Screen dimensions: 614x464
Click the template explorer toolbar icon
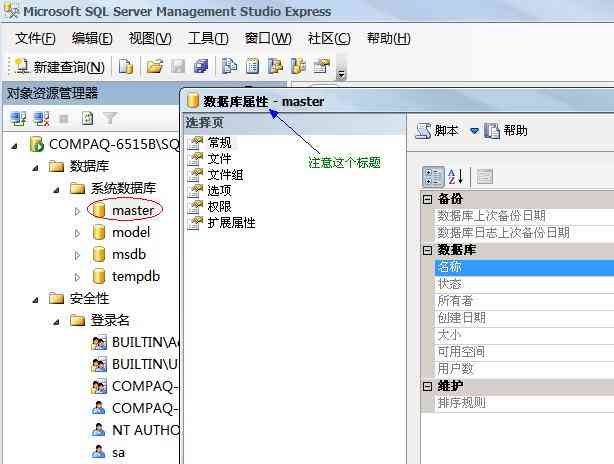pyautogui.click(x=298, y=67)
